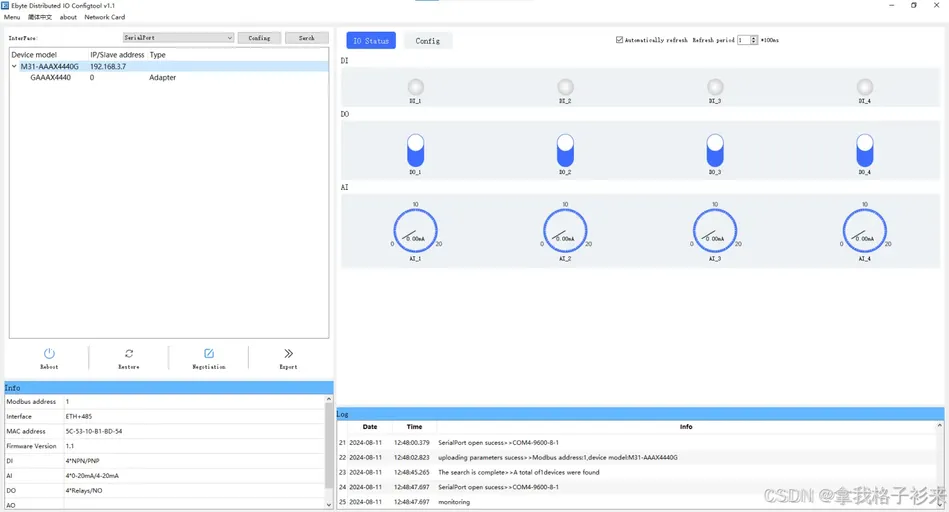The width and height of the screenshot is (949, 512).
Task: Click the IP address 192.168.3.7 cell
Action: [108, 67]
